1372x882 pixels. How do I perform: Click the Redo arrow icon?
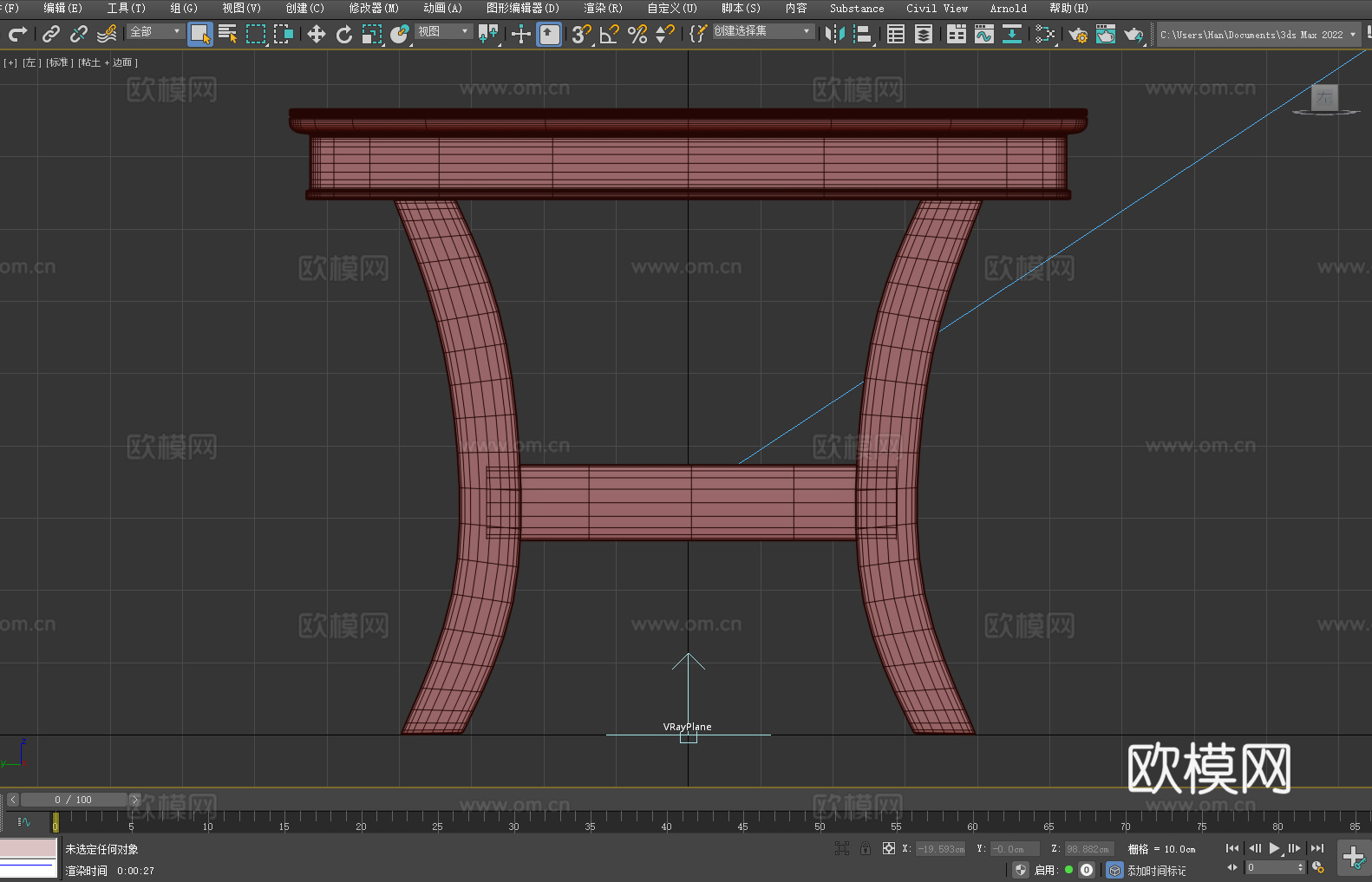17,34
